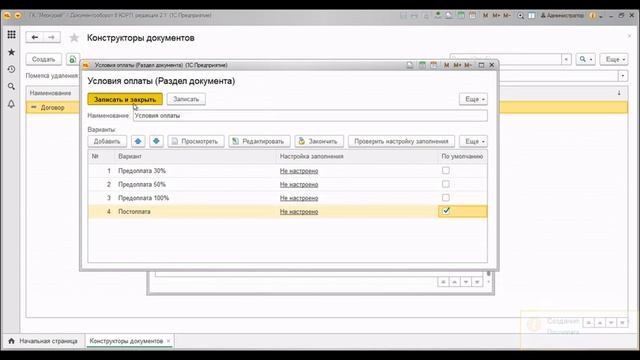Switch to Конструкторы документов tab

click(126, 341)
